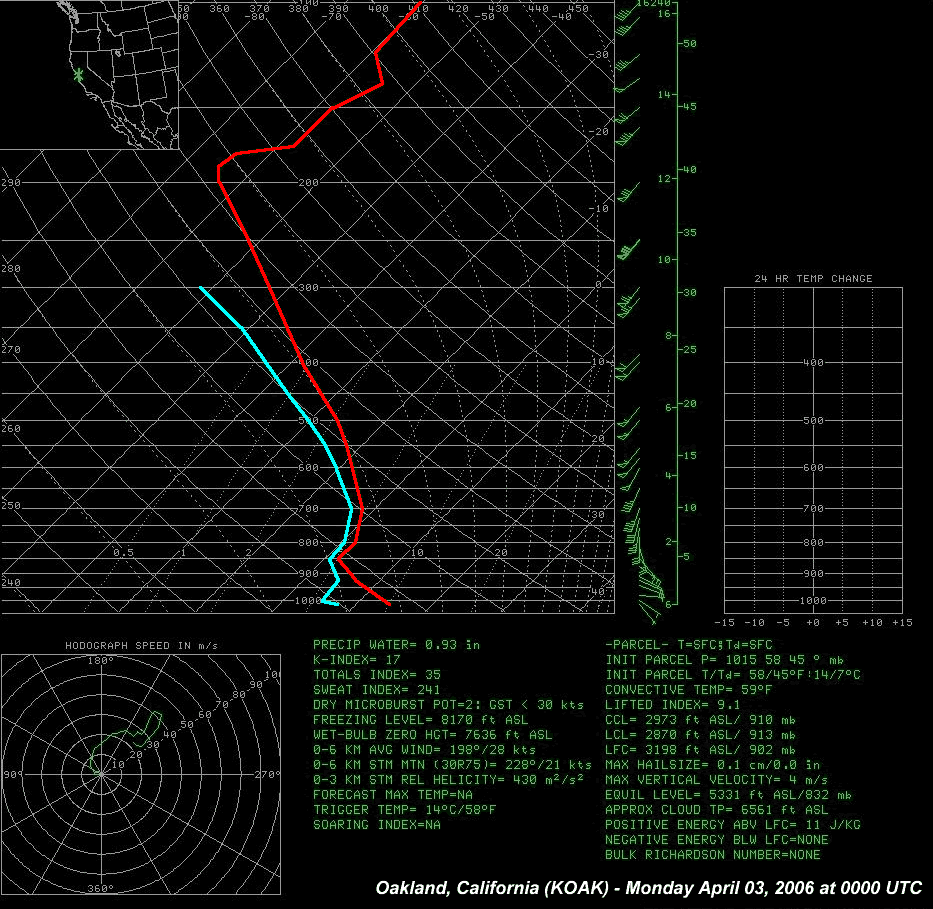Click the '360°' label on the hodograph

coord(101,888)
